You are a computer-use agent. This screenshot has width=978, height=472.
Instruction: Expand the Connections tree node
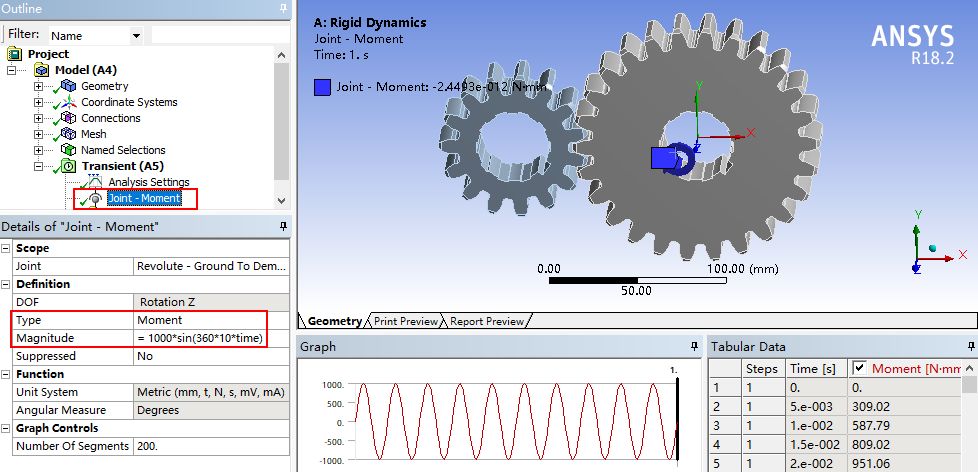39,118
